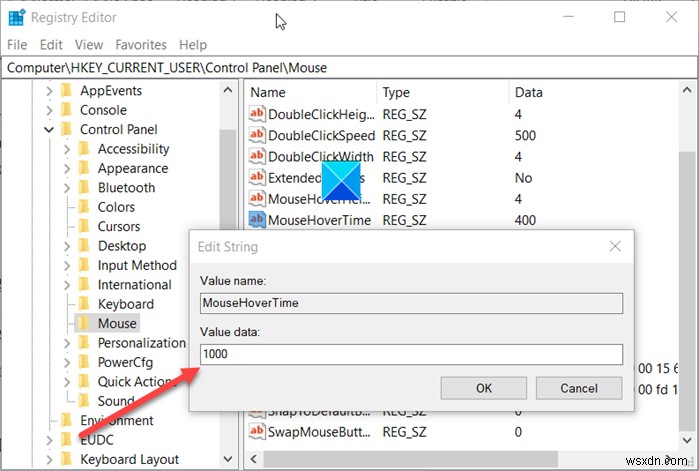Select the DoubleClickSpeed data value 500

pyautogui.click(x=525, y=135)
